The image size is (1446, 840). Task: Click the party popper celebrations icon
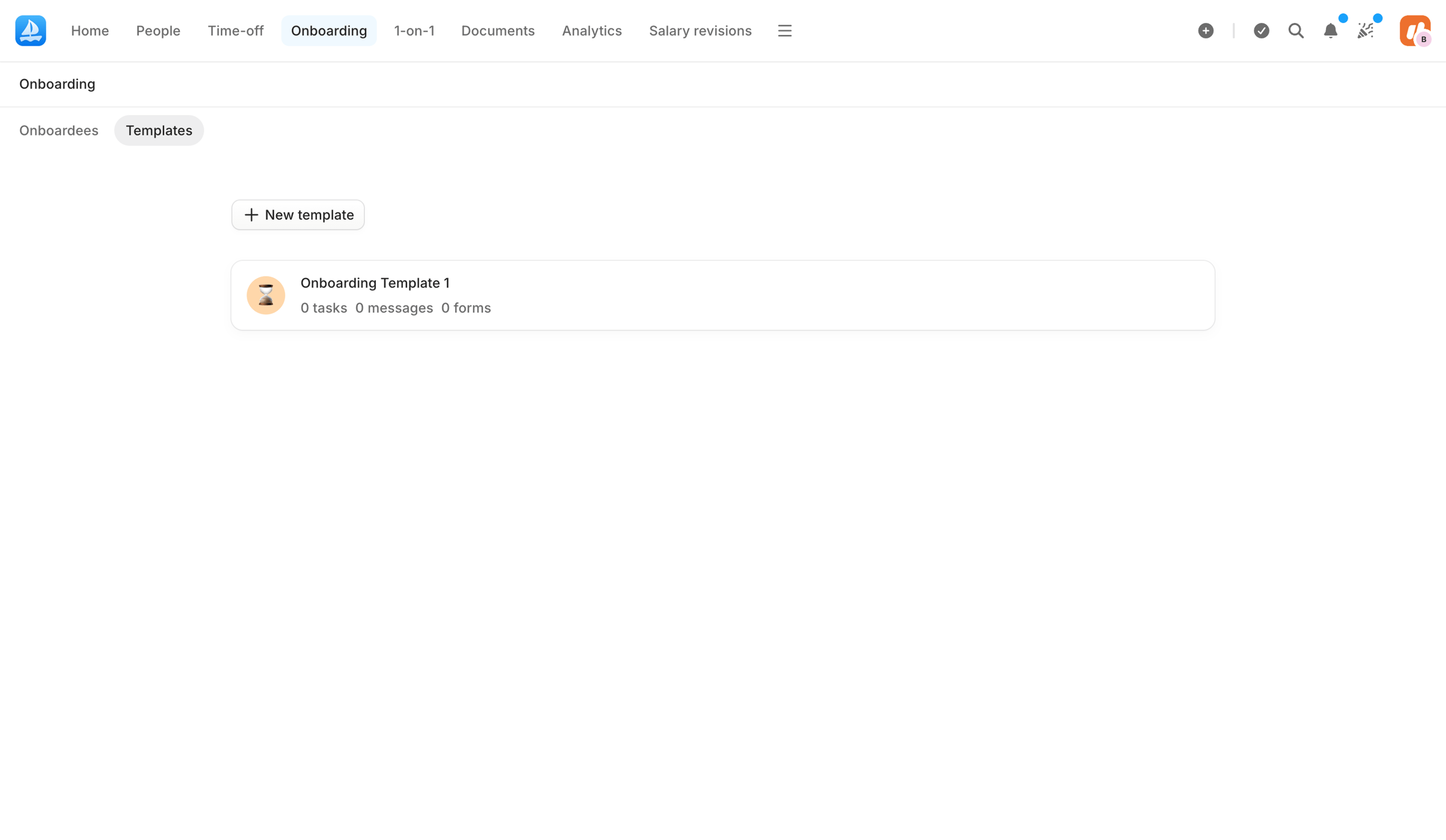pyautogui.click(x=1366, y=31)
